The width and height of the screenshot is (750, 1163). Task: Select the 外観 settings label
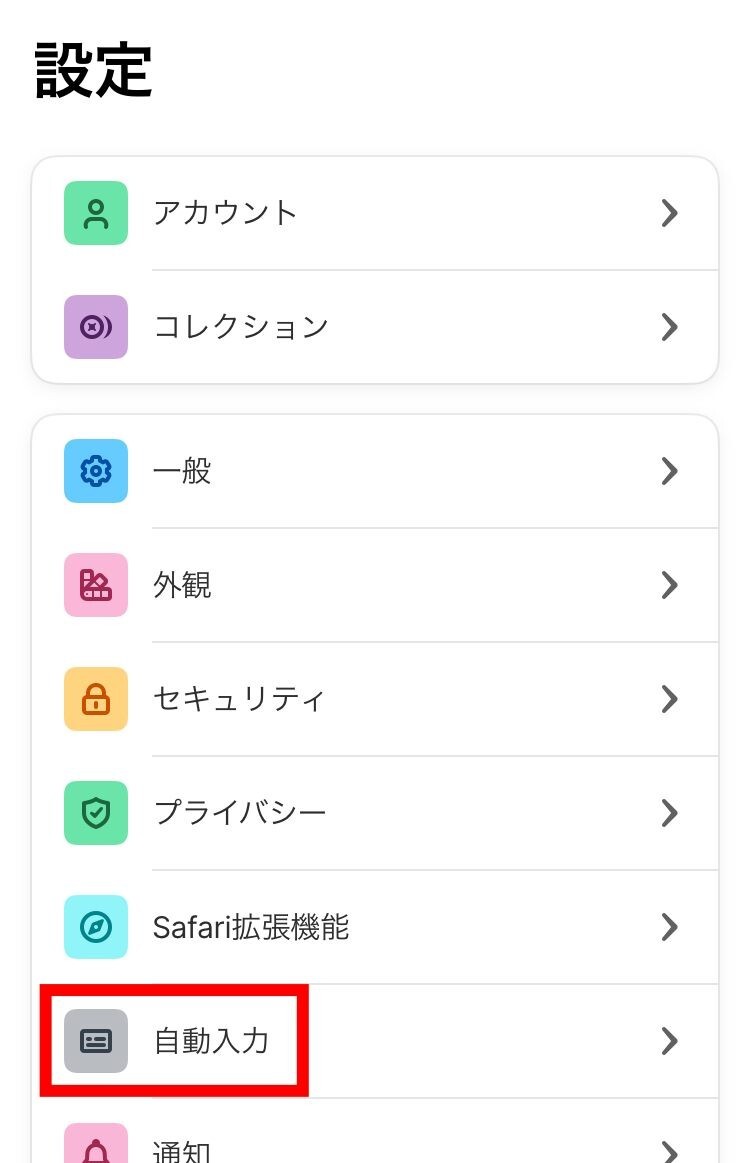coord(182,585)
